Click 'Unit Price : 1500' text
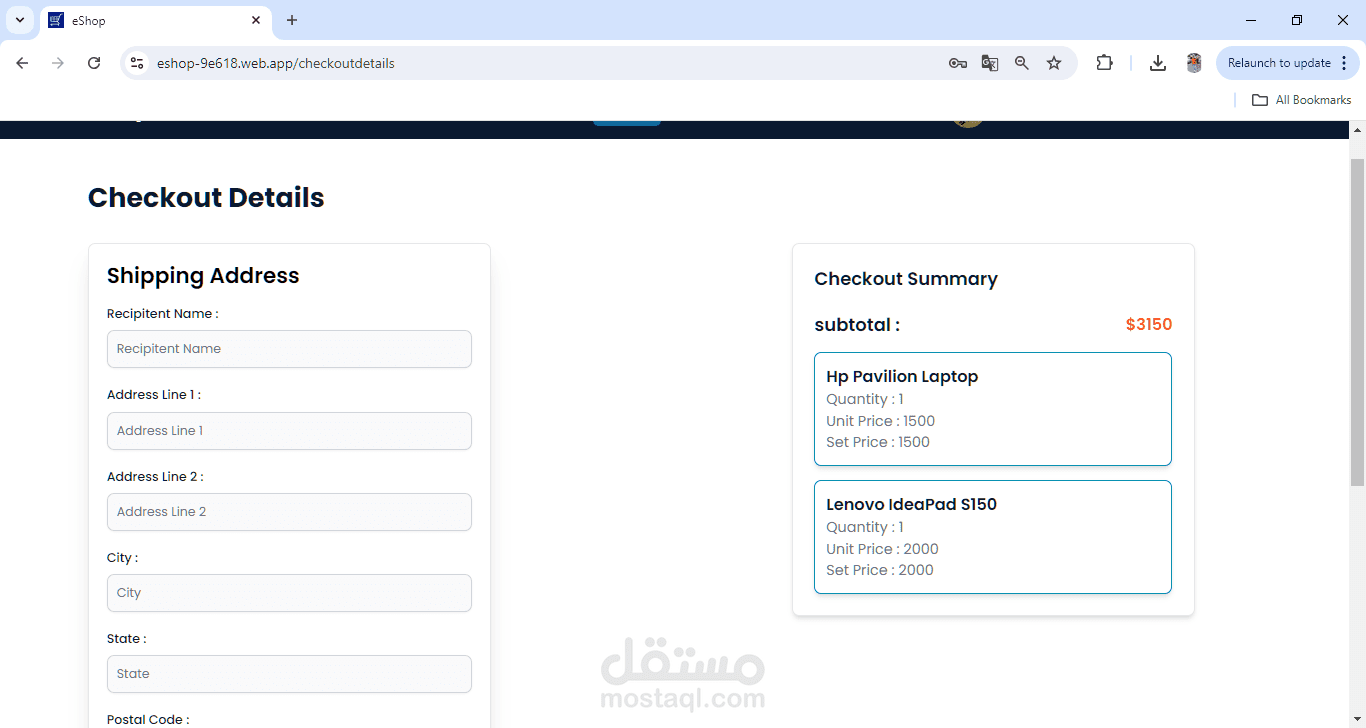The image size is (1366, 728). [881, 421]
